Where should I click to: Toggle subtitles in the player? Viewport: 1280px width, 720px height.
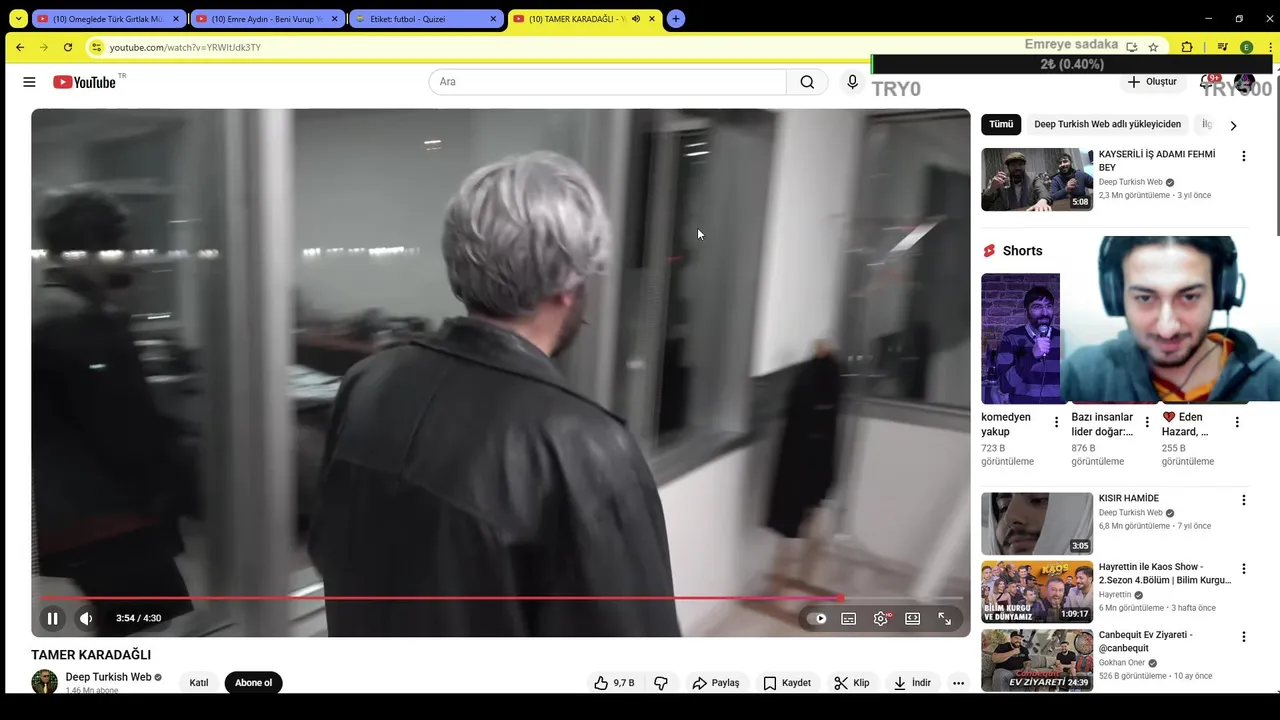pos(849,618)
